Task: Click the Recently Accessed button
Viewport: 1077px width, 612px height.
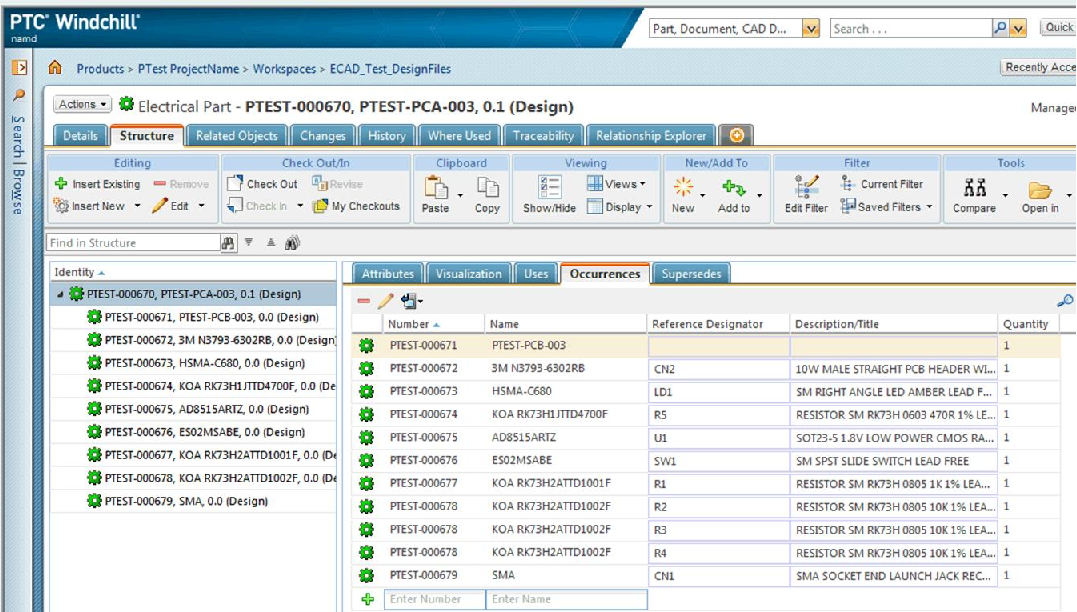Action: coord(1039,67)
